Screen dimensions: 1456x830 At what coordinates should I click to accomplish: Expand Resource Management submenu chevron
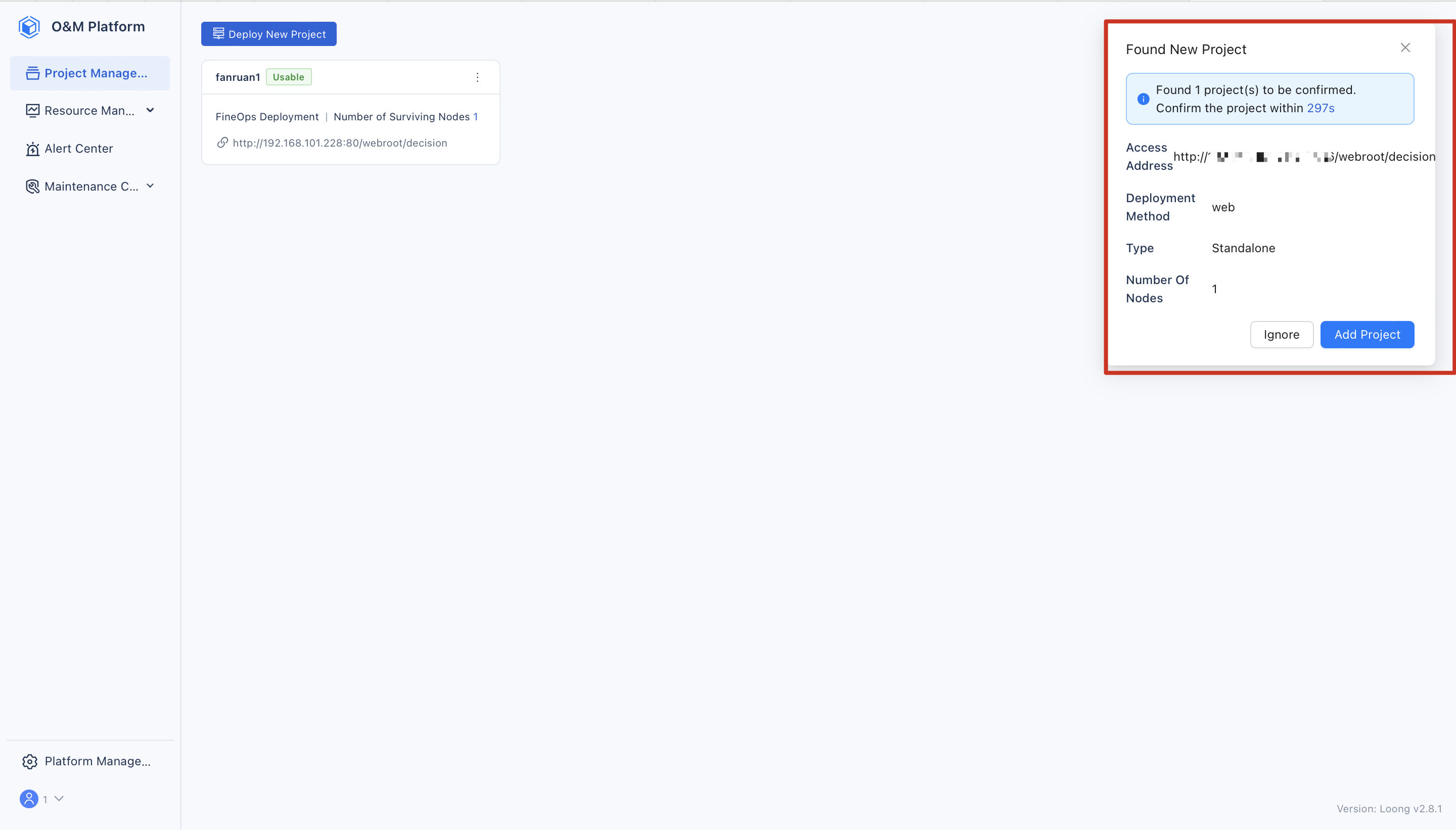click(151, 110)
